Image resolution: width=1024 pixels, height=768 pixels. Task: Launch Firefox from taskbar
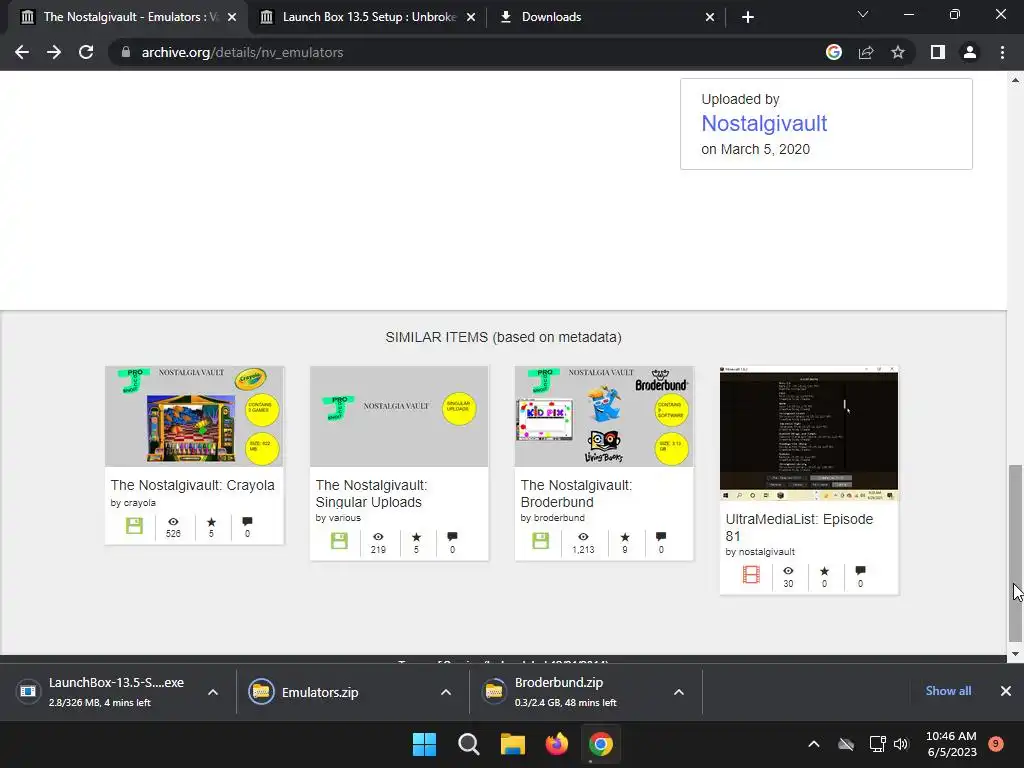tap(557, 744)
